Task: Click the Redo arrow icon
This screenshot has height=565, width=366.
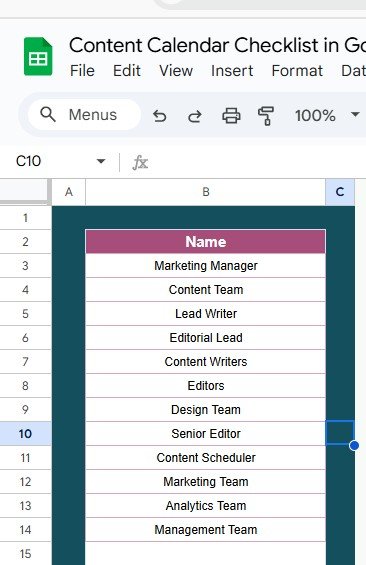Action: (195, 116)
